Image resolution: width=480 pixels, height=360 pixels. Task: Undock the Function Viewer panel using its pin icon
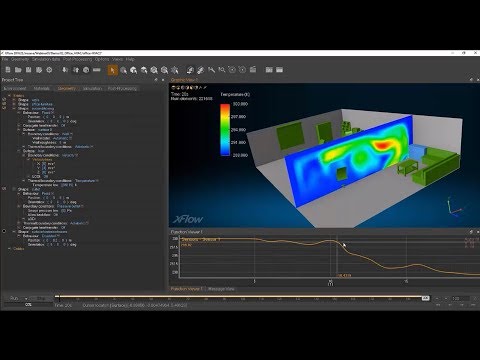(471, 232)
